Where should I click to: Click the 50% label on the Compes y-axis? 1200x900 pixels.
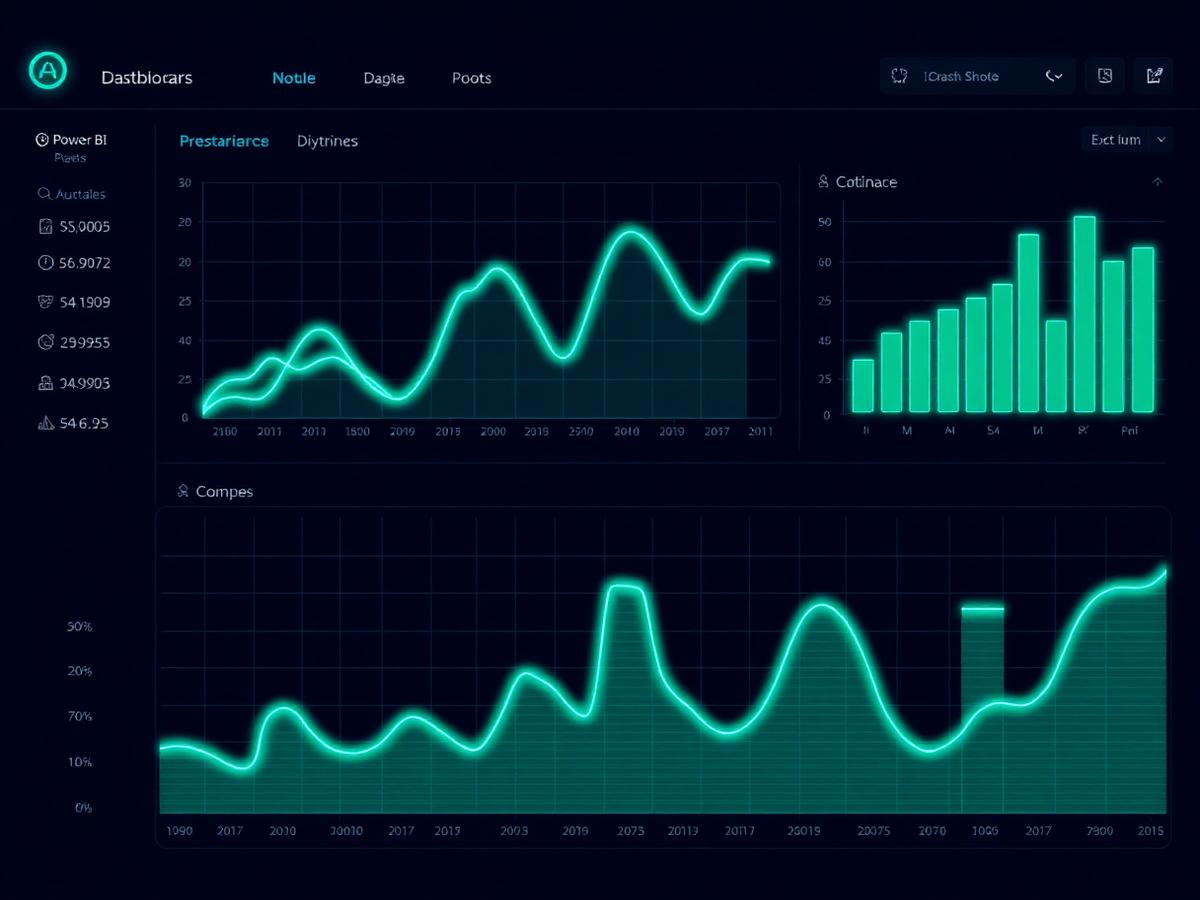(80, 627)
